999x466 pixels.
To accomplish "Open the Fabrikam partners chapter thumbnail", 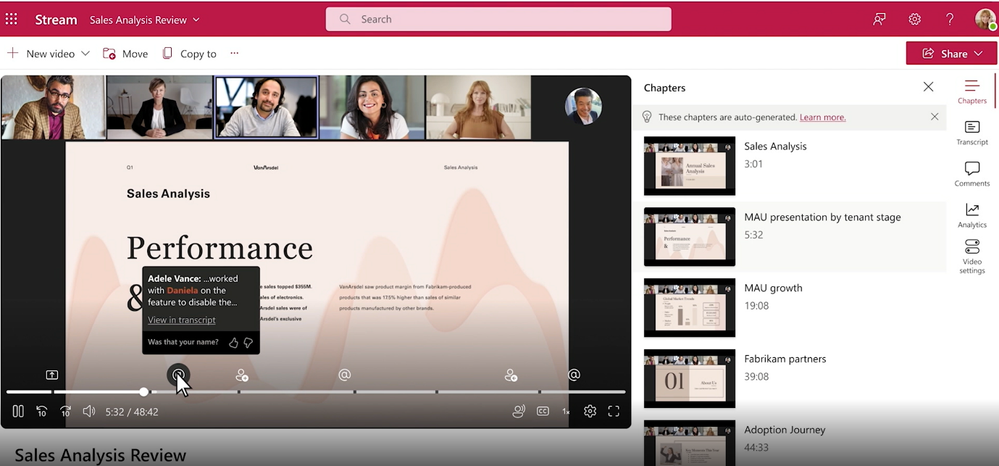I will click(x=689, y=378).
